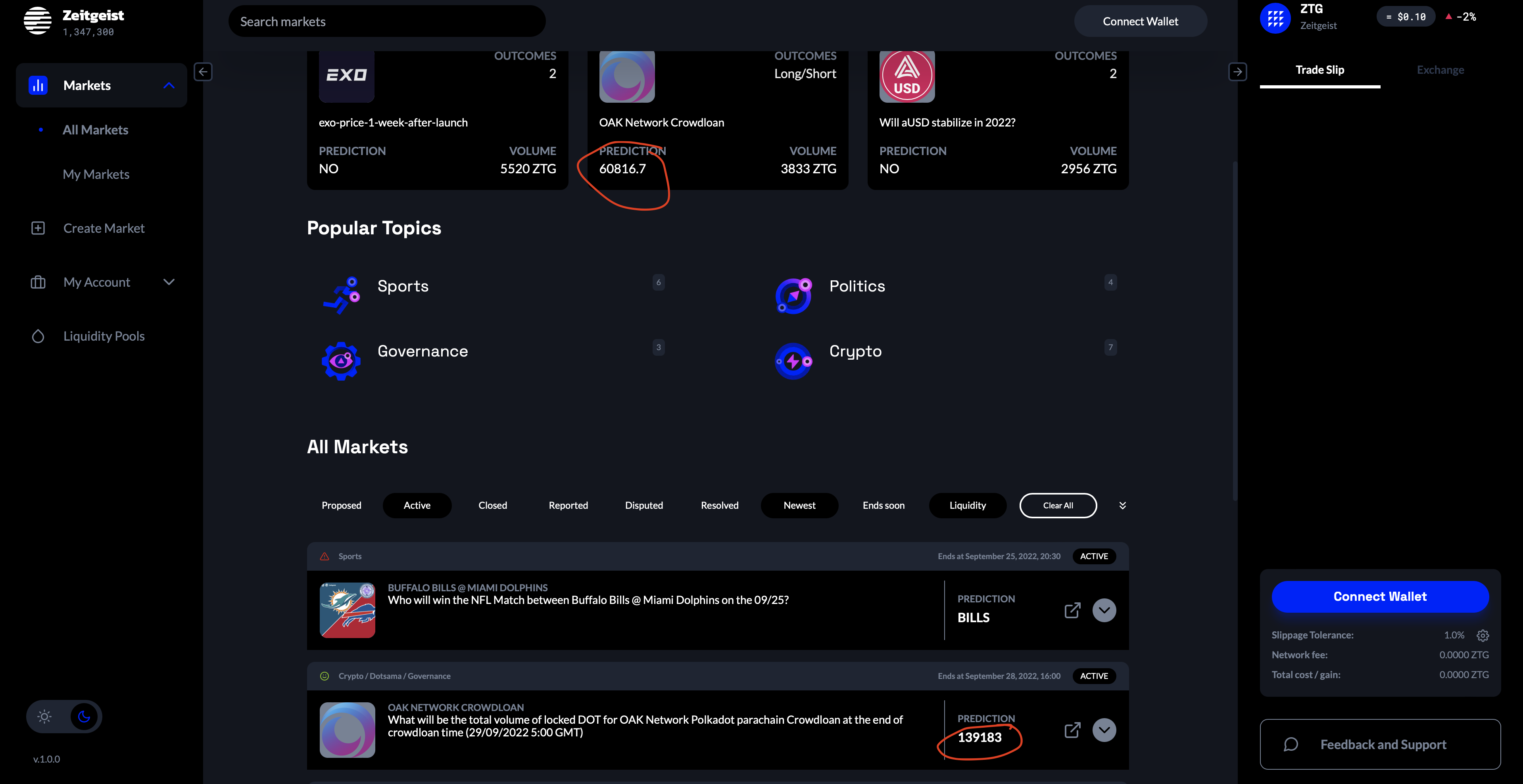Click the Create Market plus icon
This screenshot has height=784, width=1523.
point(38,228)
